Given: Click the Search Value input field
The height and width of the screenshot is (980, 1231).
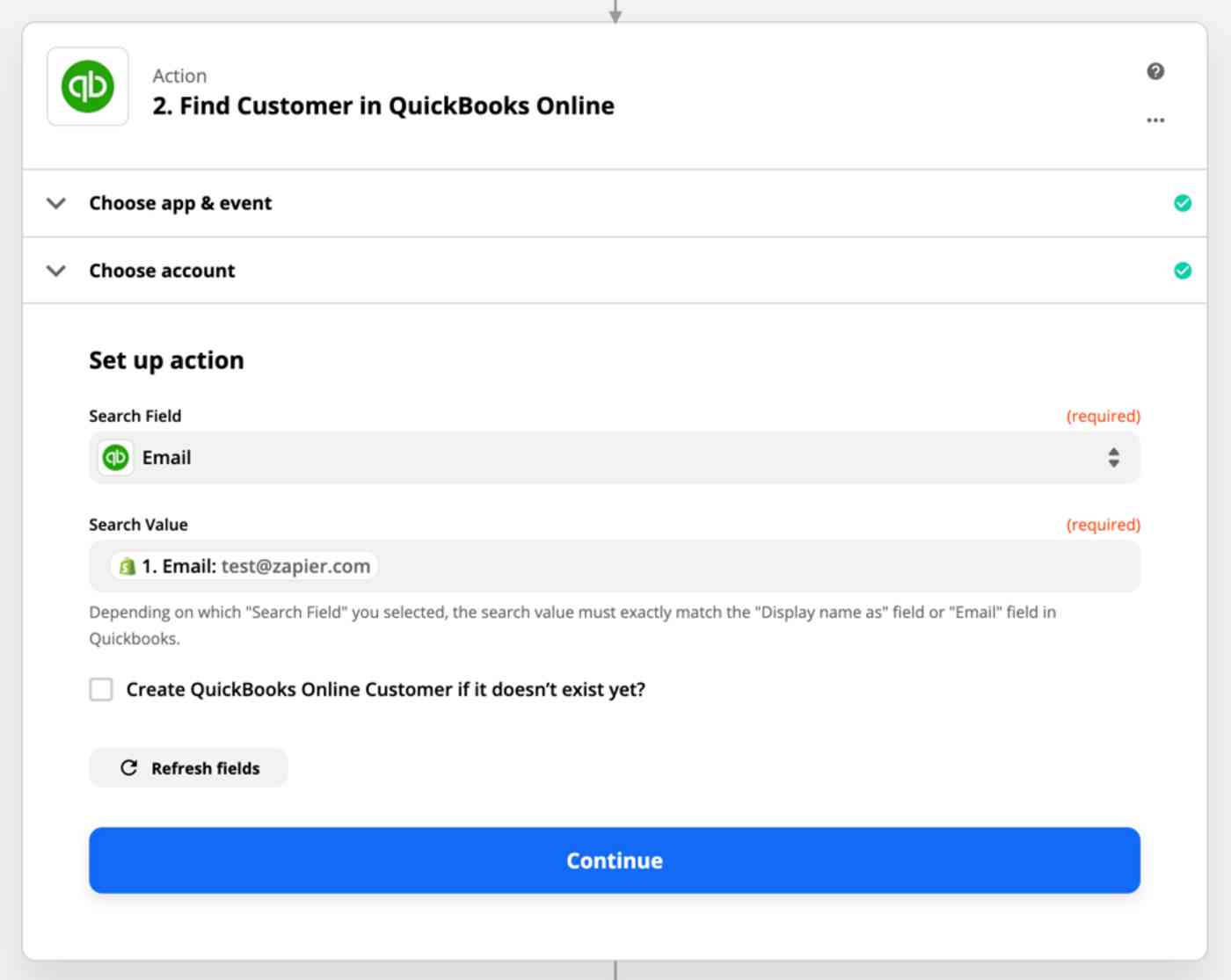Looking at the screenshot, I should [x=615, y=566].
